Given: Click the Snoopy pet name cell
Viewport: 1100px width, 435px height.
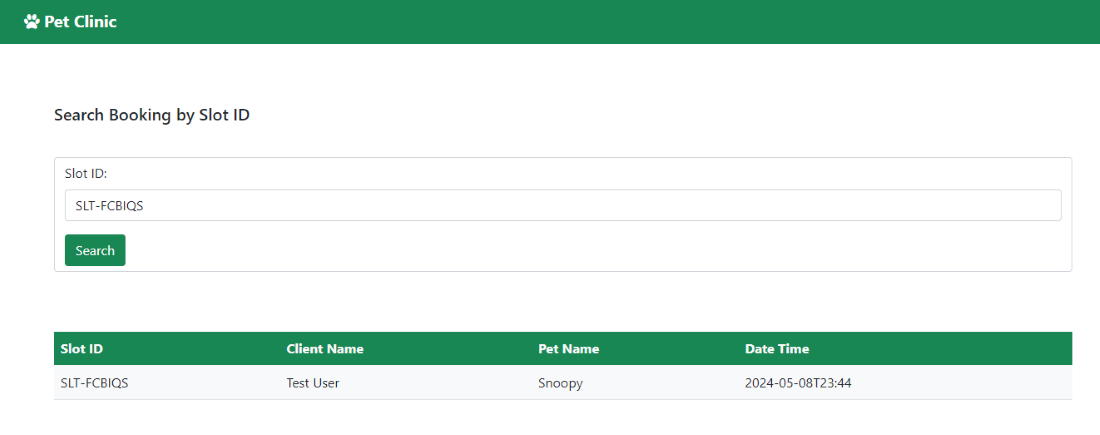Looking at the screenshot, I should pyautogui.click(x=560, y=383).
